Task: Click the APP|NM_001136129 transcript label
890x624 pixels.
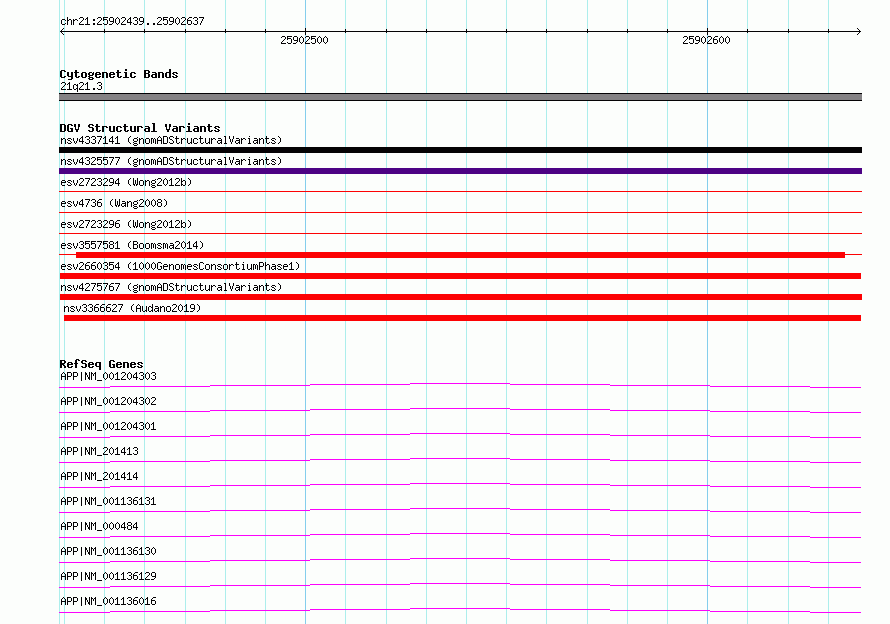Action: click(x=108, y=576)
